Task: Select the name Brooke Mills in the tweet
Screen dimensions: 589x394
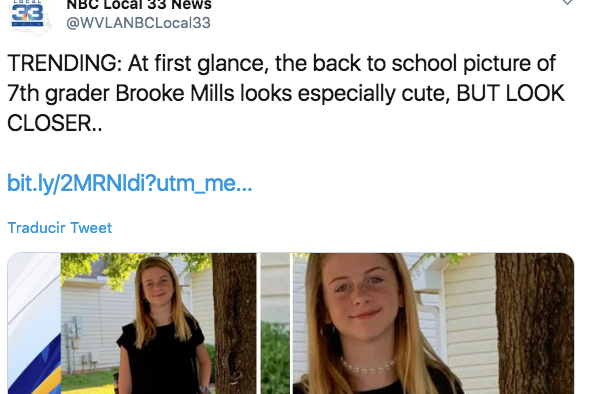Action: coord(174,93)
